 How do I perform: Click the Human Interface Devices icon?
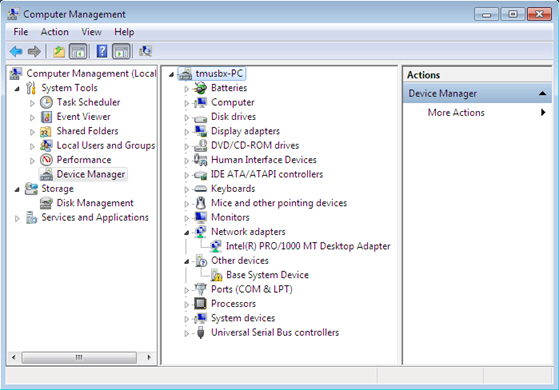point(200,160)
